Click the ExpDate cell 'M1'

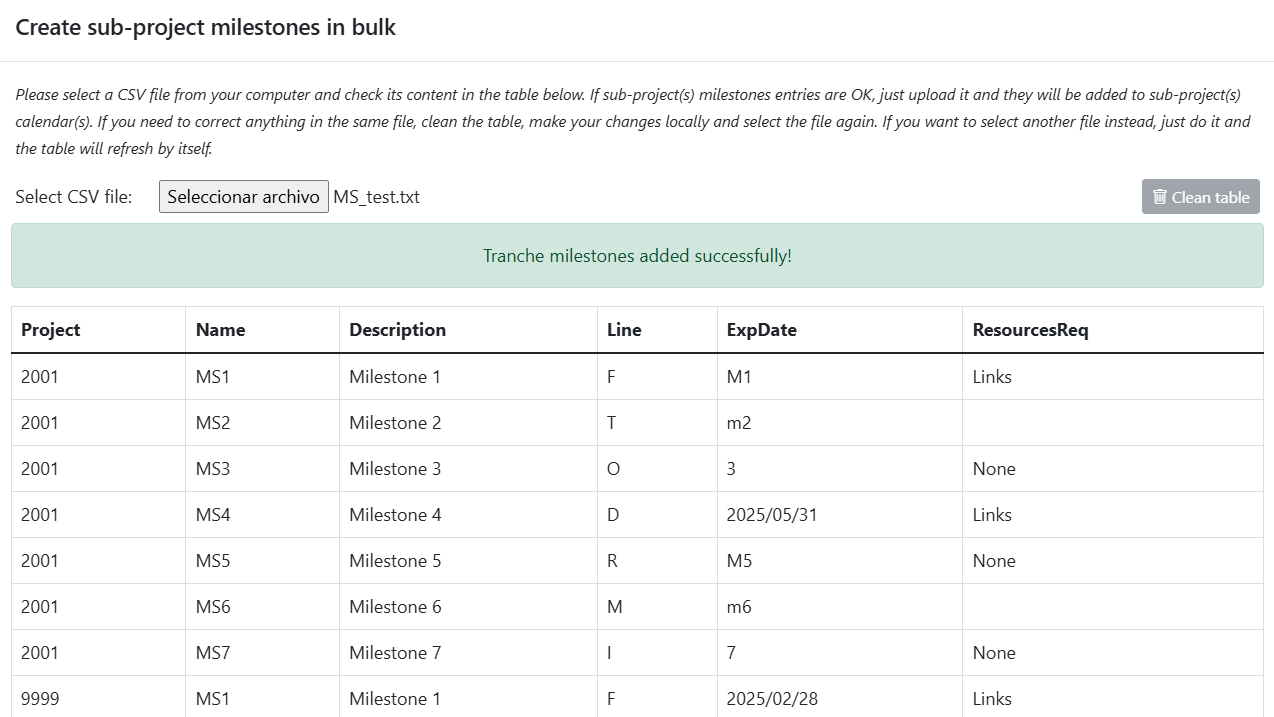click(841, 377)
